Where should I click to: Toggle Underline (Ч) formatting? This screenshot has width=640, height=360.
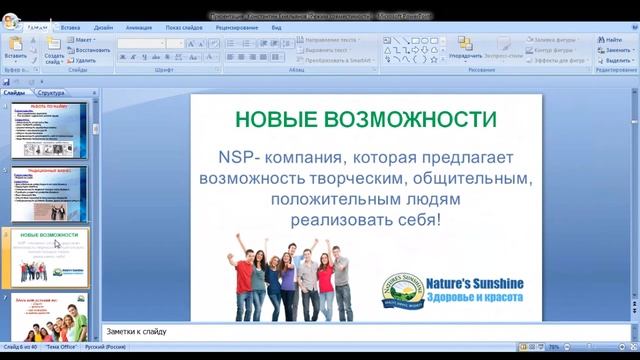144,57
